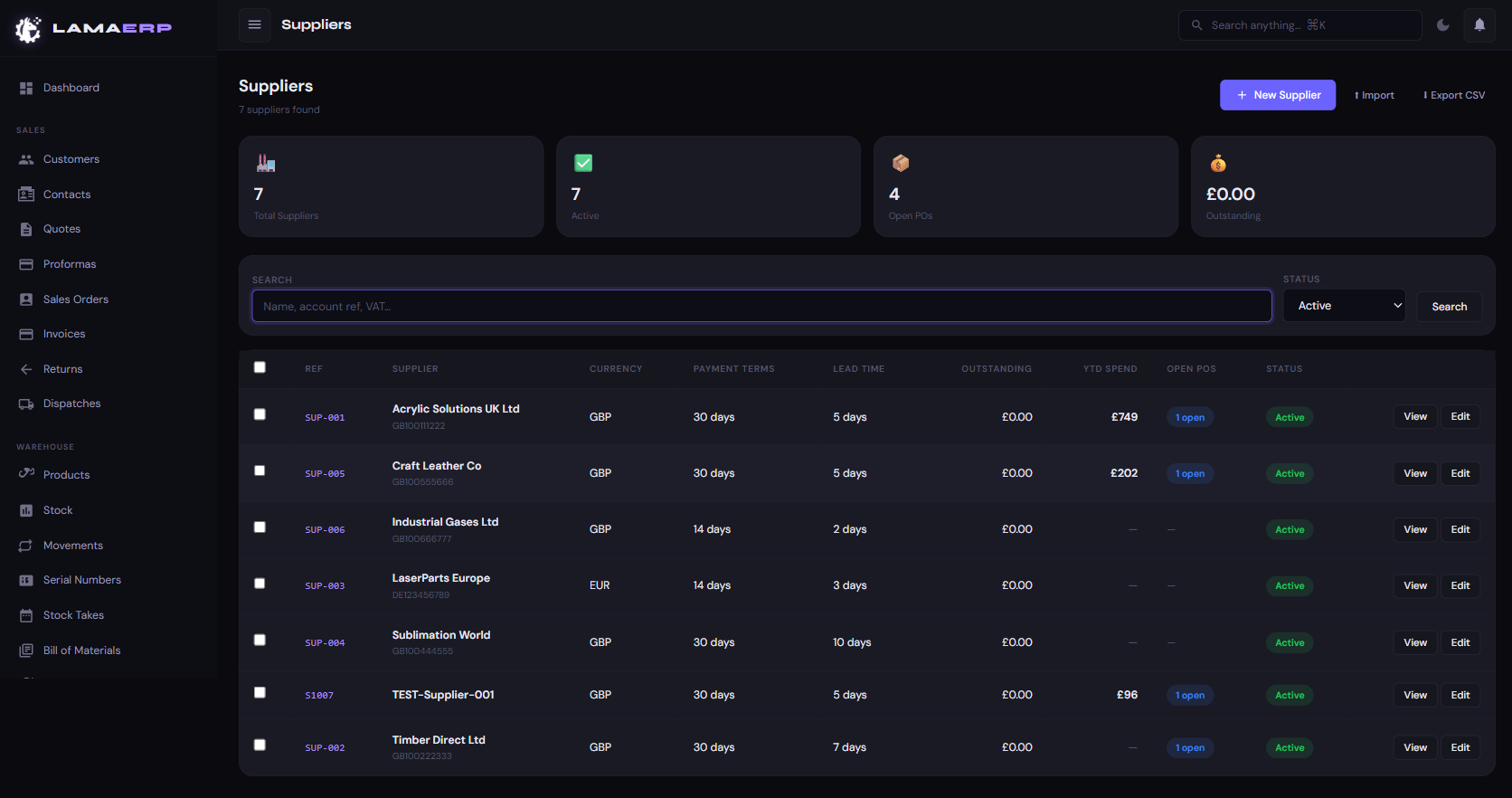The height and width of the screenshot is (798, 1512).
Task: Click the New Supplier button
Action: (1277, 95)
